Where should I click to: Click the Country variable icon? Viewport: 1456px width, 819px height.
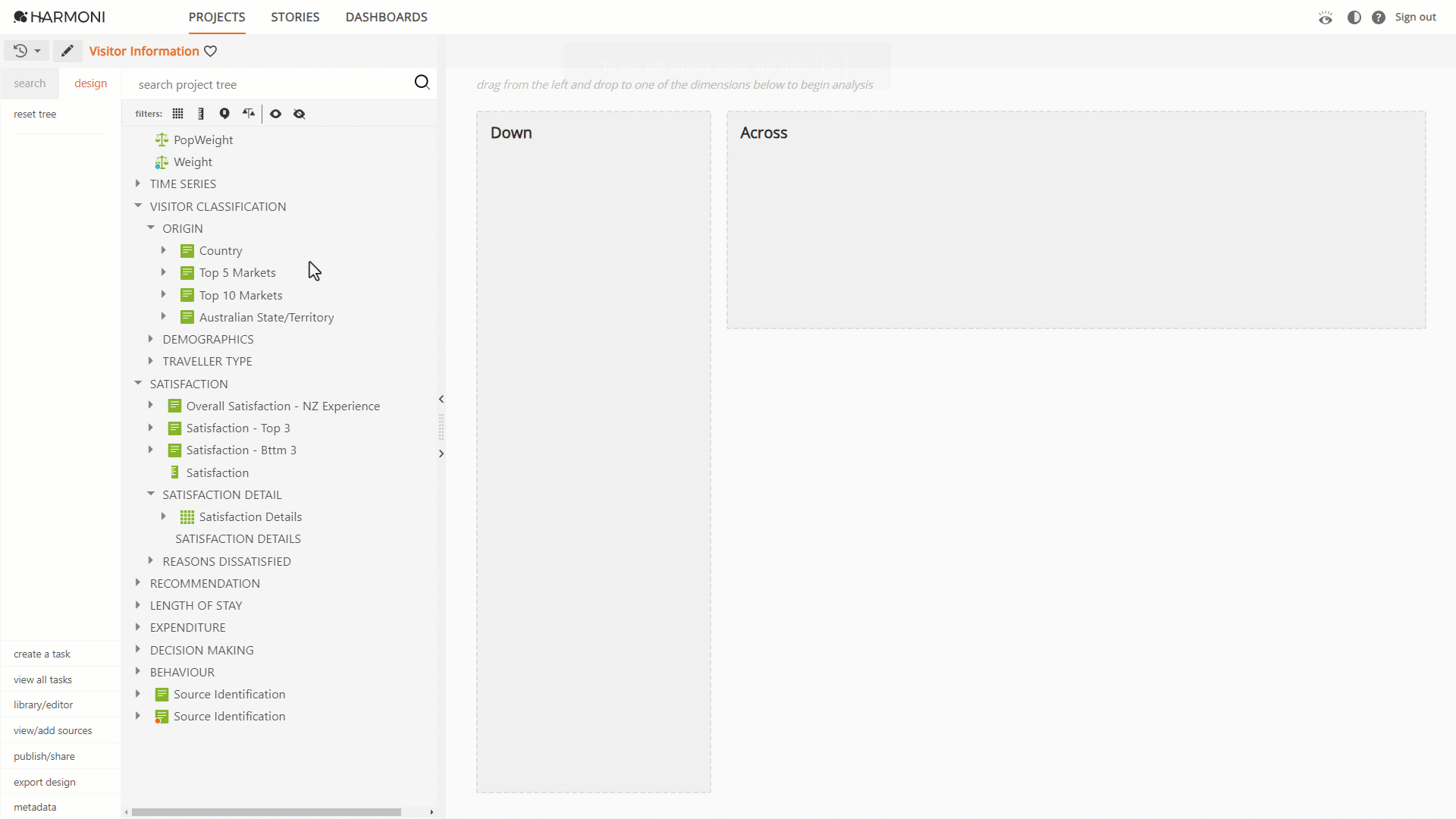tap(187, 251)
